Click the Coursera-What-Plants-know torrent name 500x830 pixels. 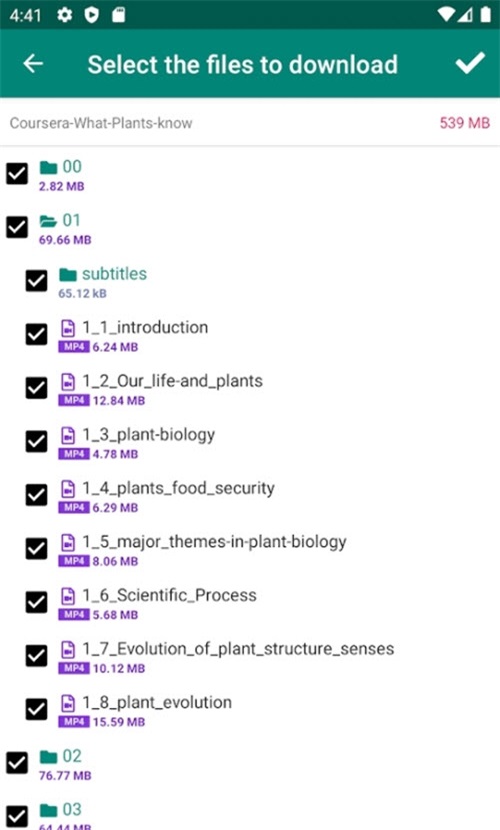(101, 123)
